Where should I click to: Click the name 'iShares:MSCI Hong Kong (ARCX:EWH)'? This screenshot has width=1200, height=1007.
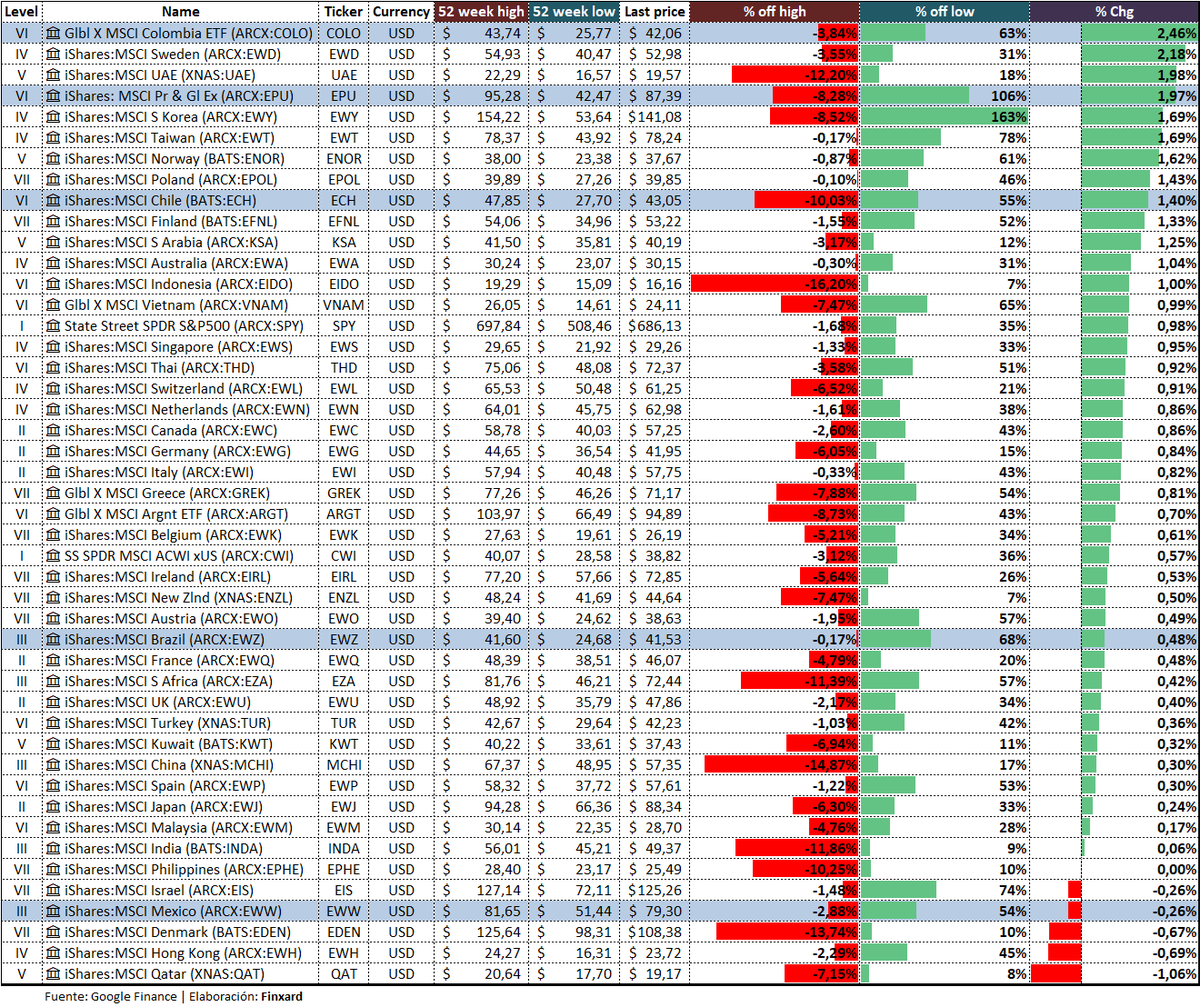182,953
